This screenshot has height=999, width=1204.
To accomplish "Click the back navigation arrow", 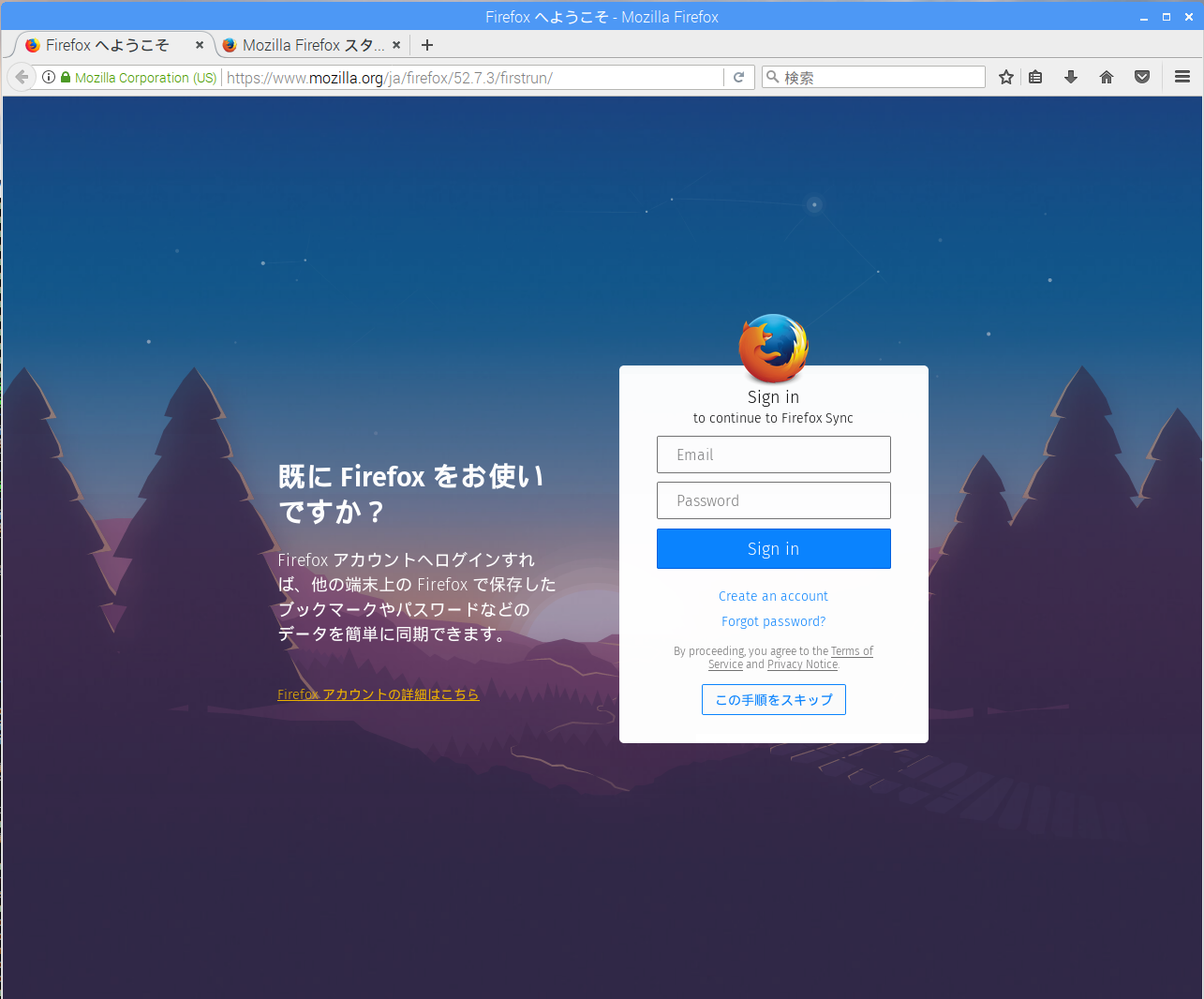I will [22, 77].
